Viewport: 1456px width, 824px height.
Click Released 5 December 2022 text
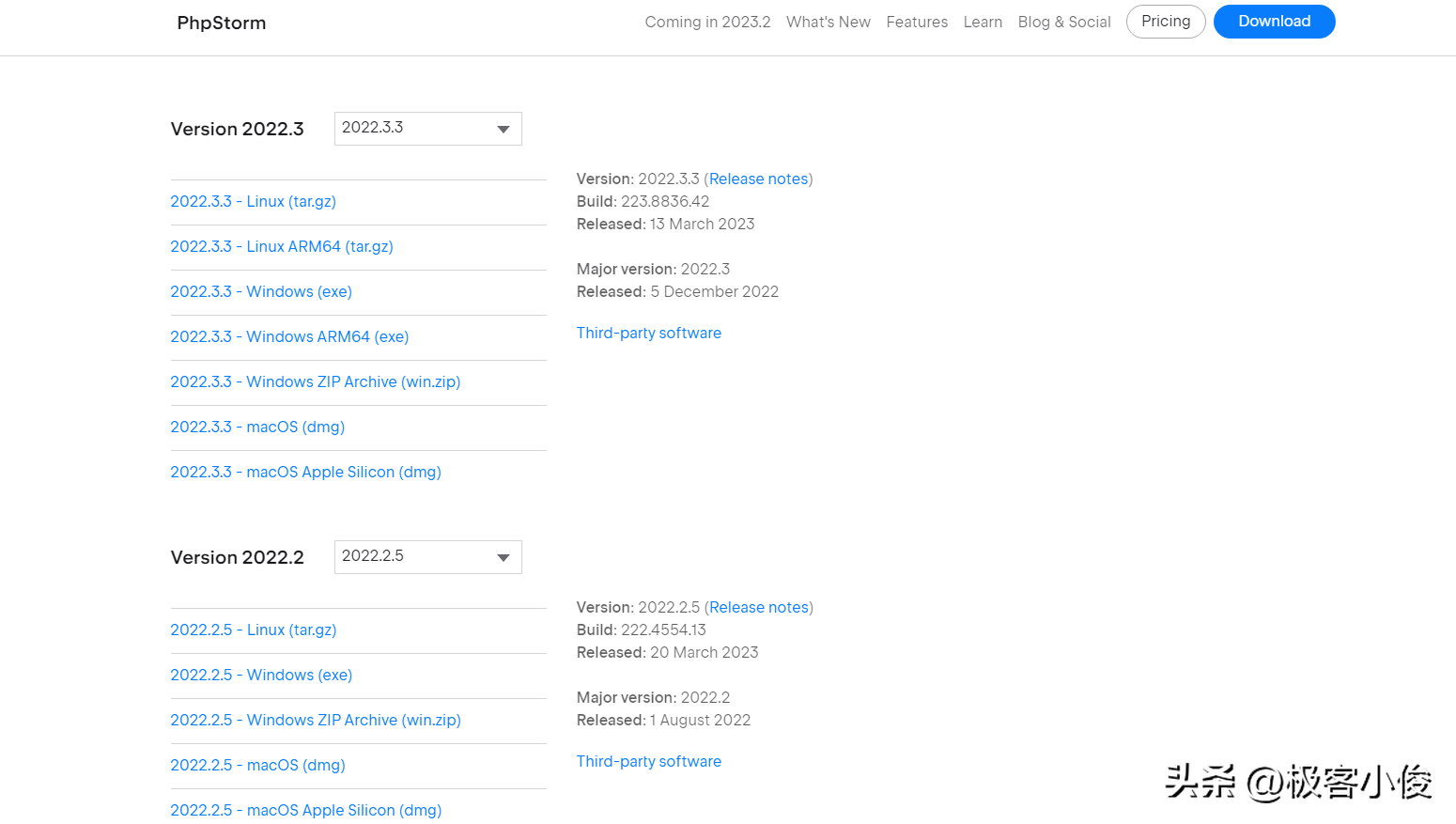(x=677, y=291)
